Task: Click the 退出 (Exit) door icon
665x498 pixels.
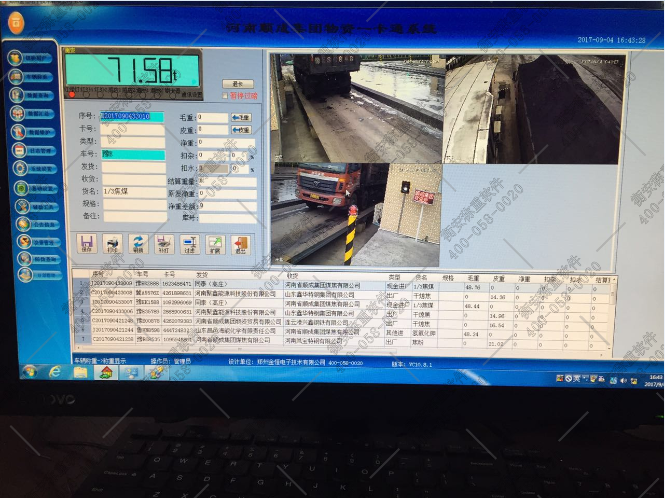Action: pyautogui.click(x=240, y=243)
